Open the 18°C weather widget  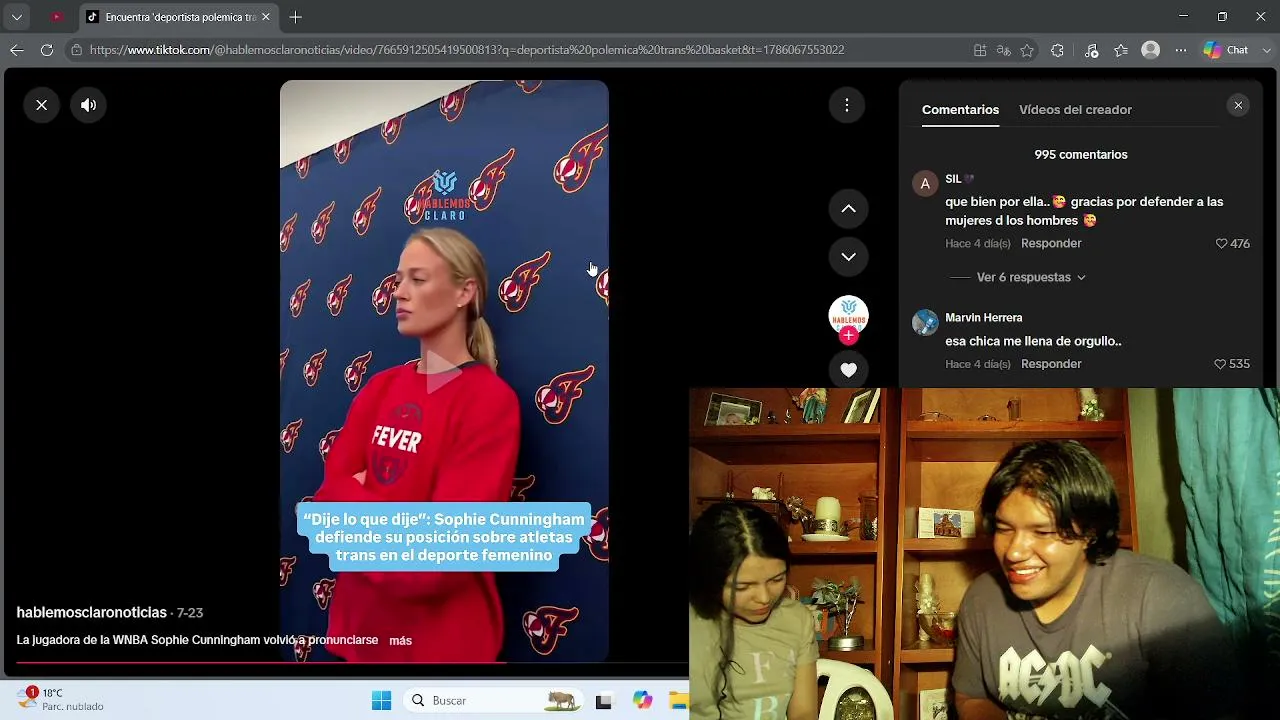(x=60, y=699)
